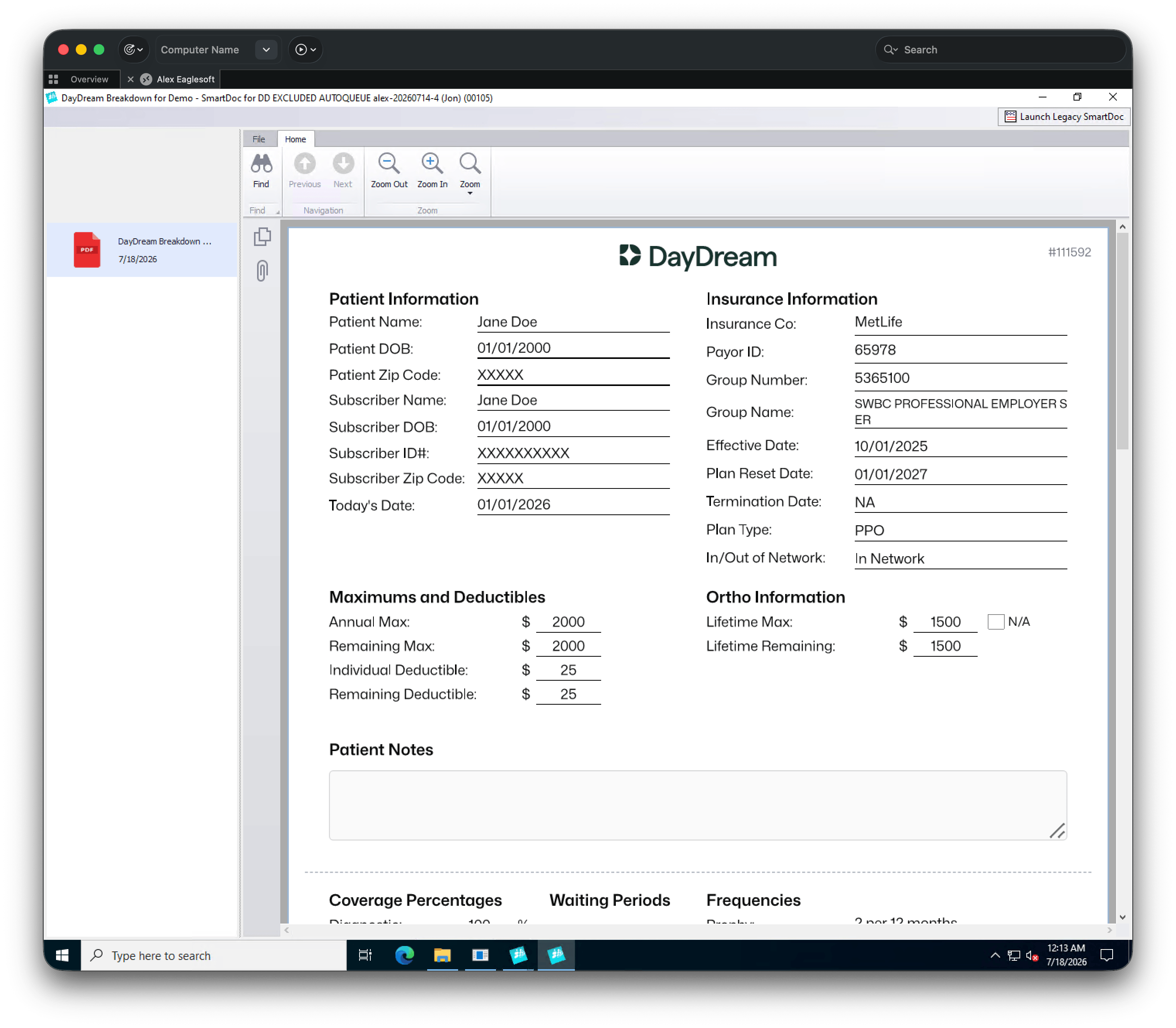Open the notification center icon
Image resolution: width=1176 pixels, height=1028 pixels.
1107,955
